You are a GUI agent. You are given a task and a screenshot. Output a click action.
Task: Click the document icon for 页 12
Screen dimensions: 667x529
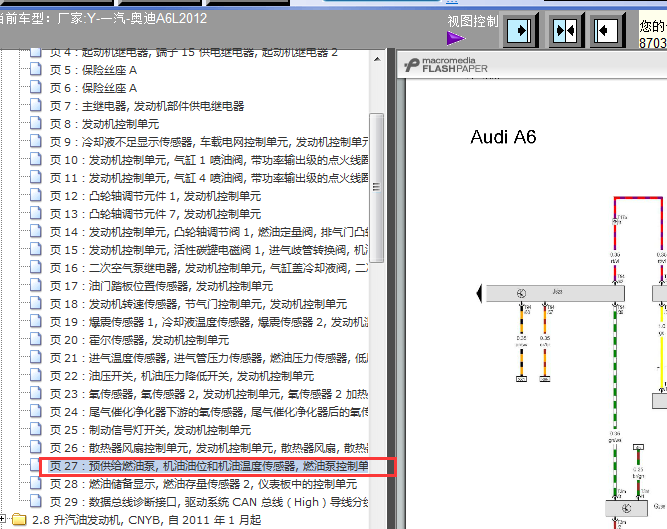[36, 195]
